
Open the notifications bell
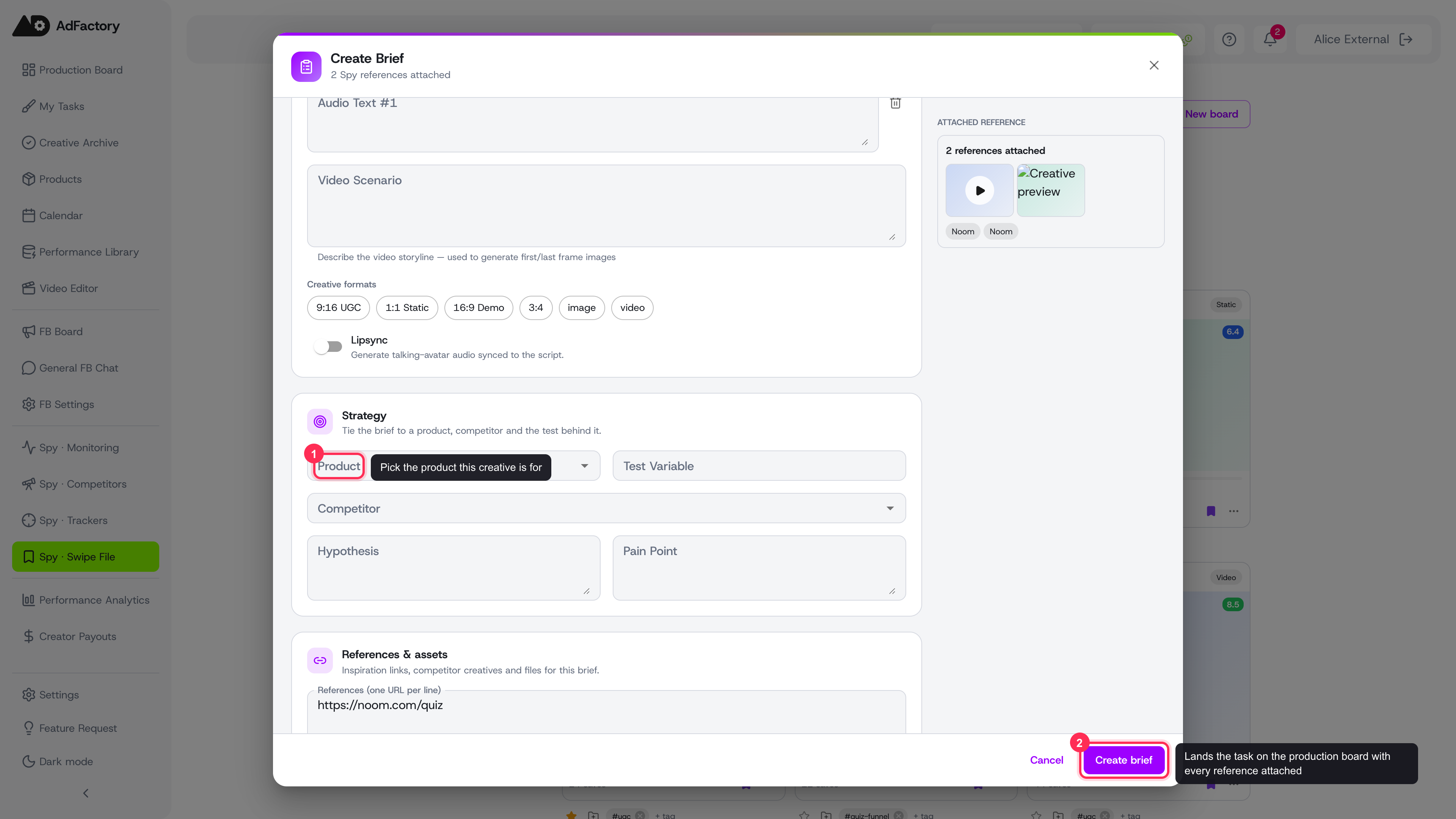[1269, 39]
